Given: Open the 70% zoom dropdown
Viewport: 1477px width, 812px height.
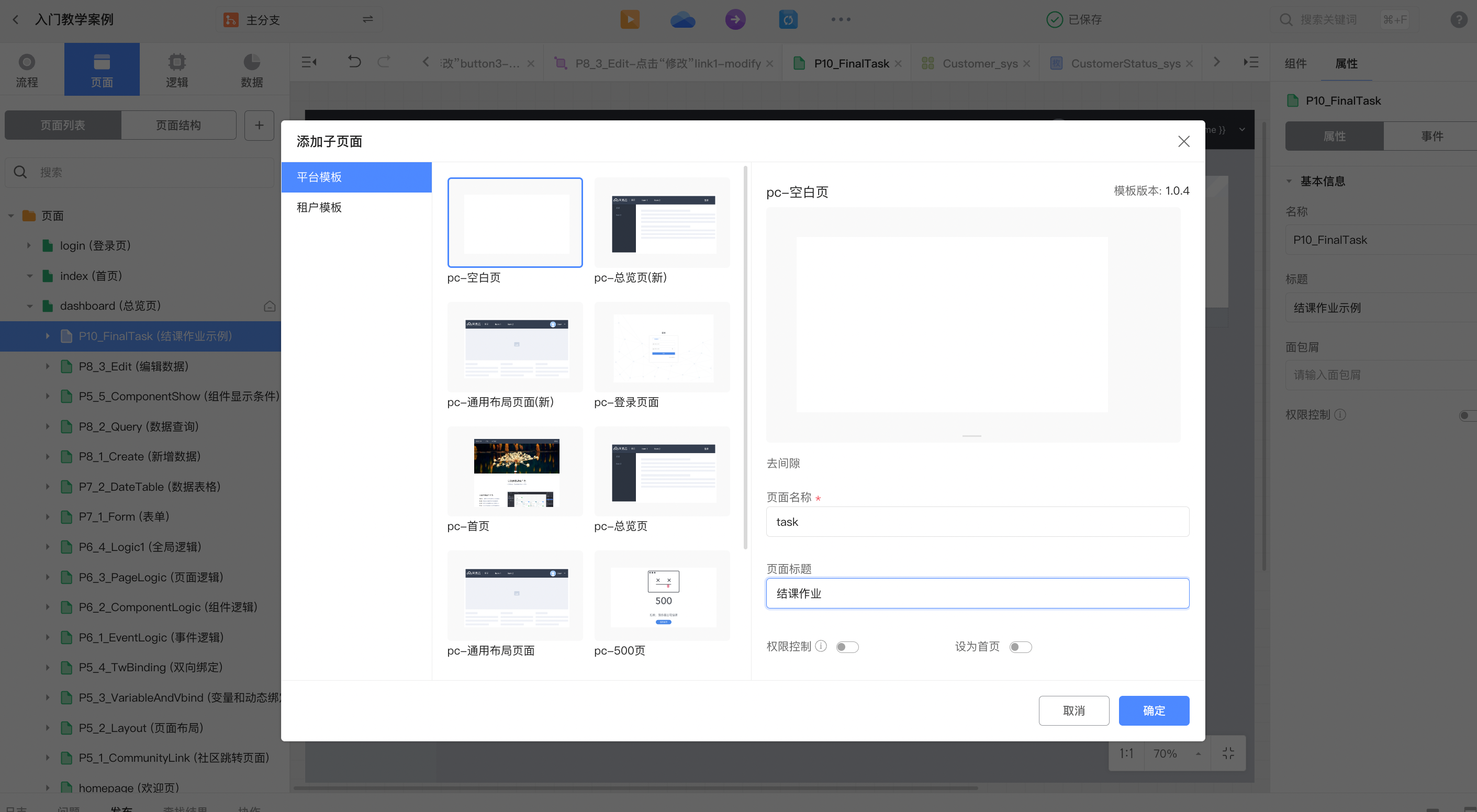Looking at the screenshot, I should pyautogui.click(x=1177, y=753).
